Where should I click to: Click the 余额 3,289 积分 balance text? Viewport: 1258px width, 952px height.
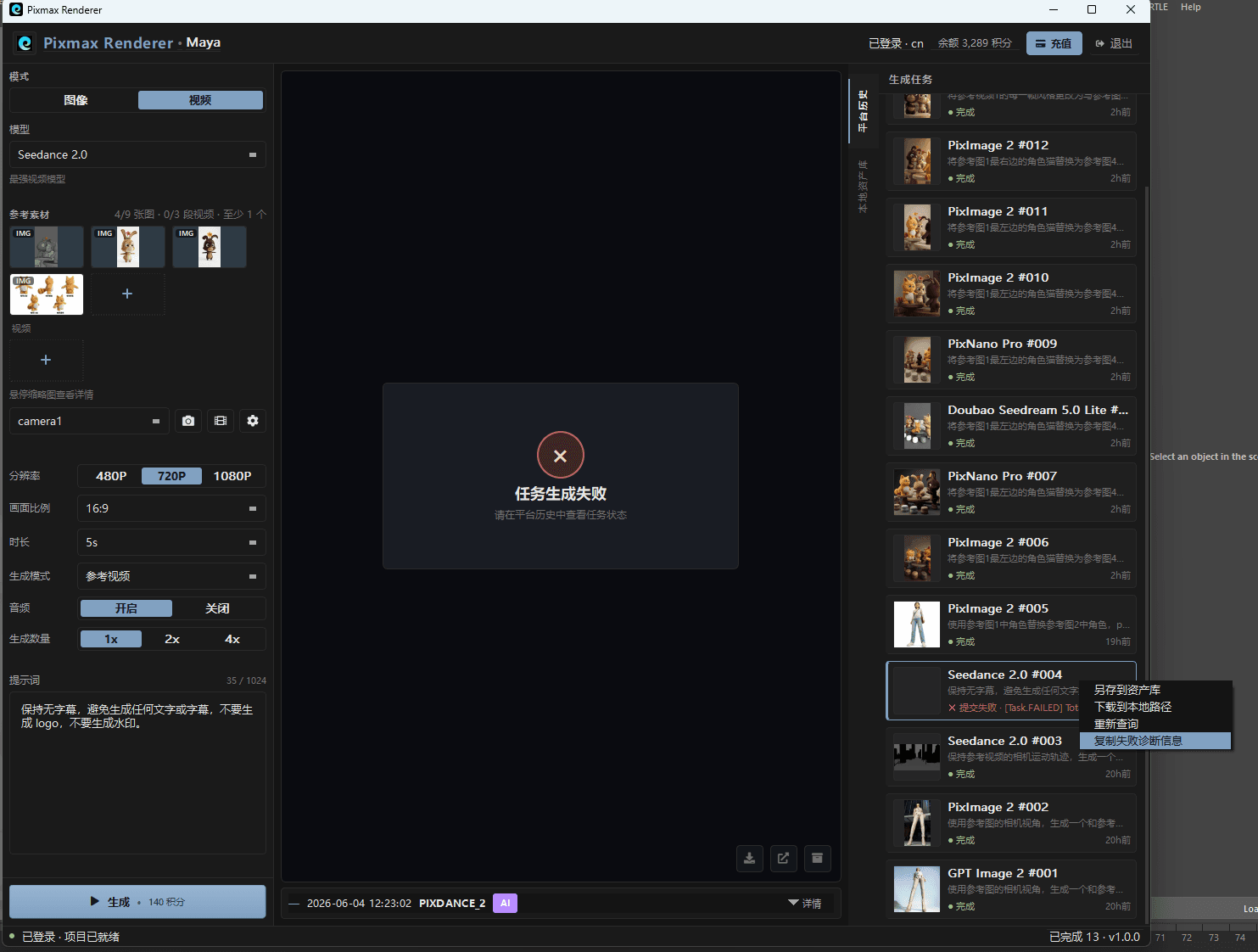tap(975, 43)
